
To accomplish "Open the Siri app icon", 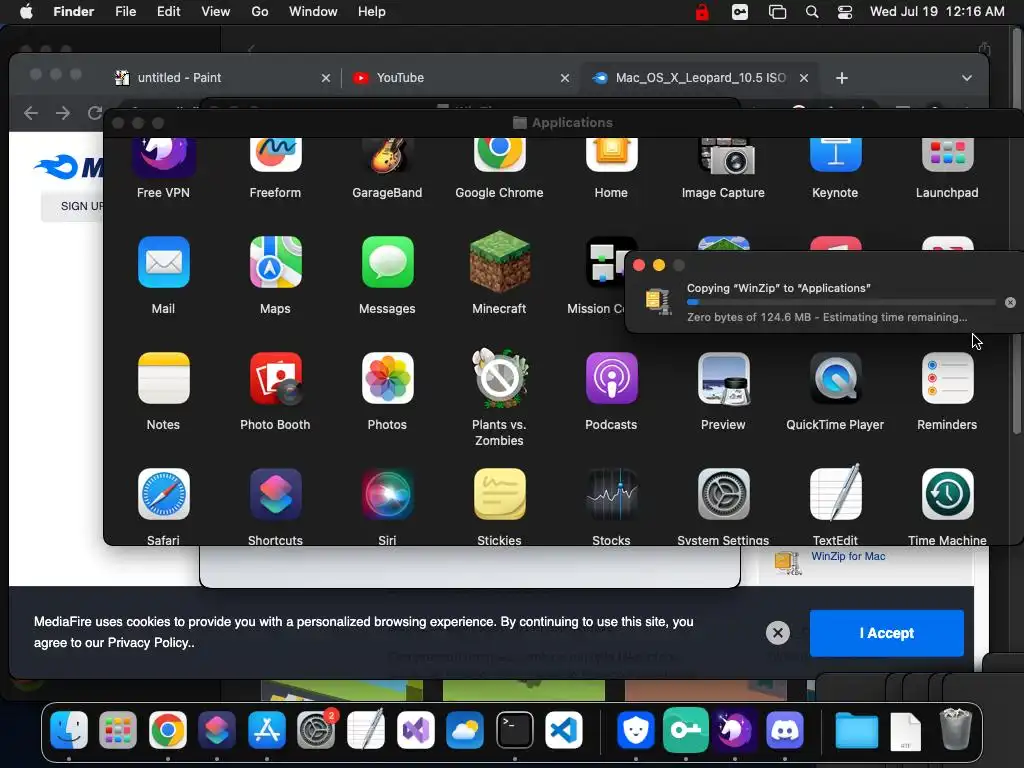I will point(387,494).
